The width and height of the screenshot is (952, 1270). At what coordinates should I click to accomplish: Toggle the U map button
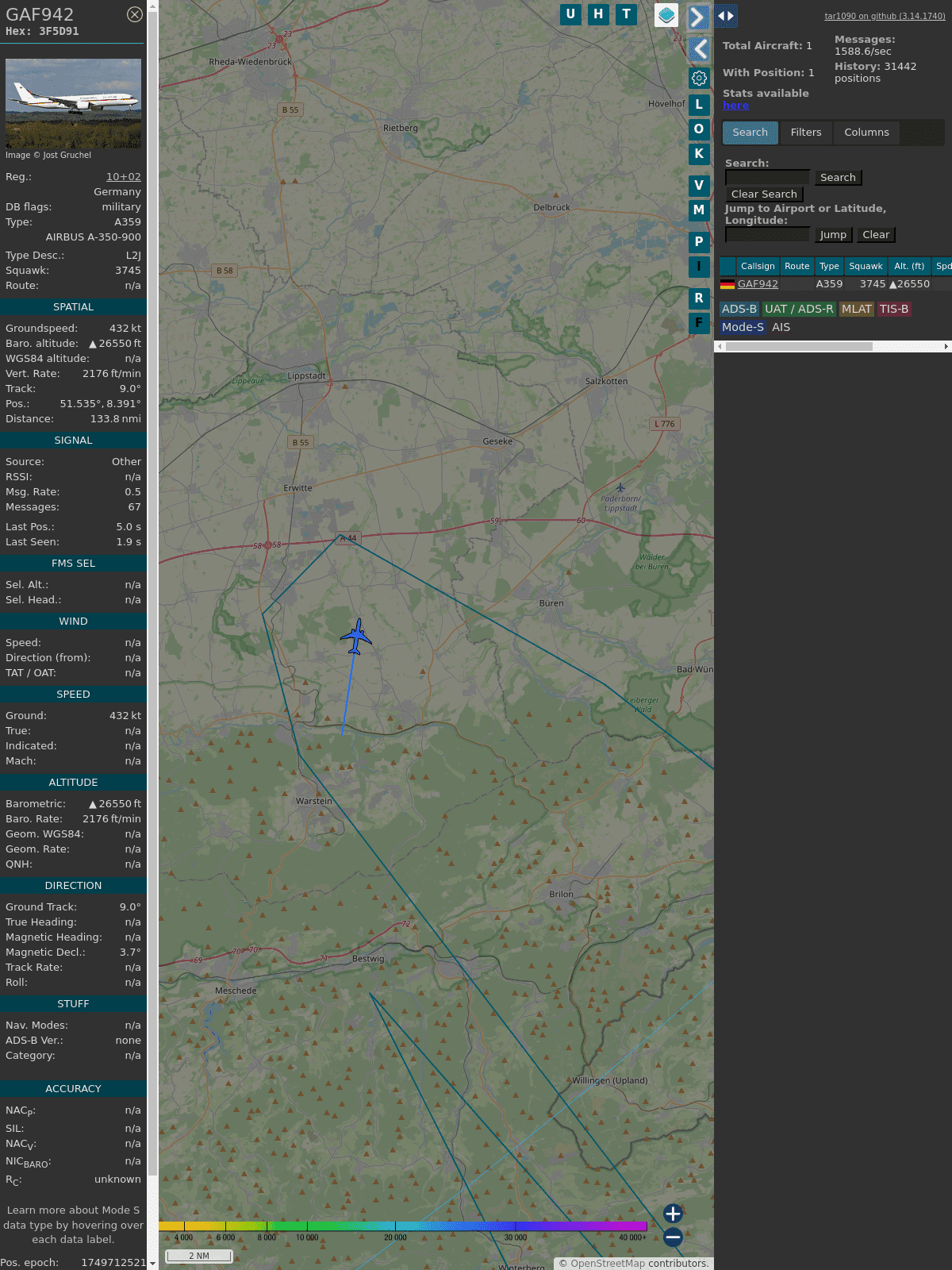tap(570, 14)
